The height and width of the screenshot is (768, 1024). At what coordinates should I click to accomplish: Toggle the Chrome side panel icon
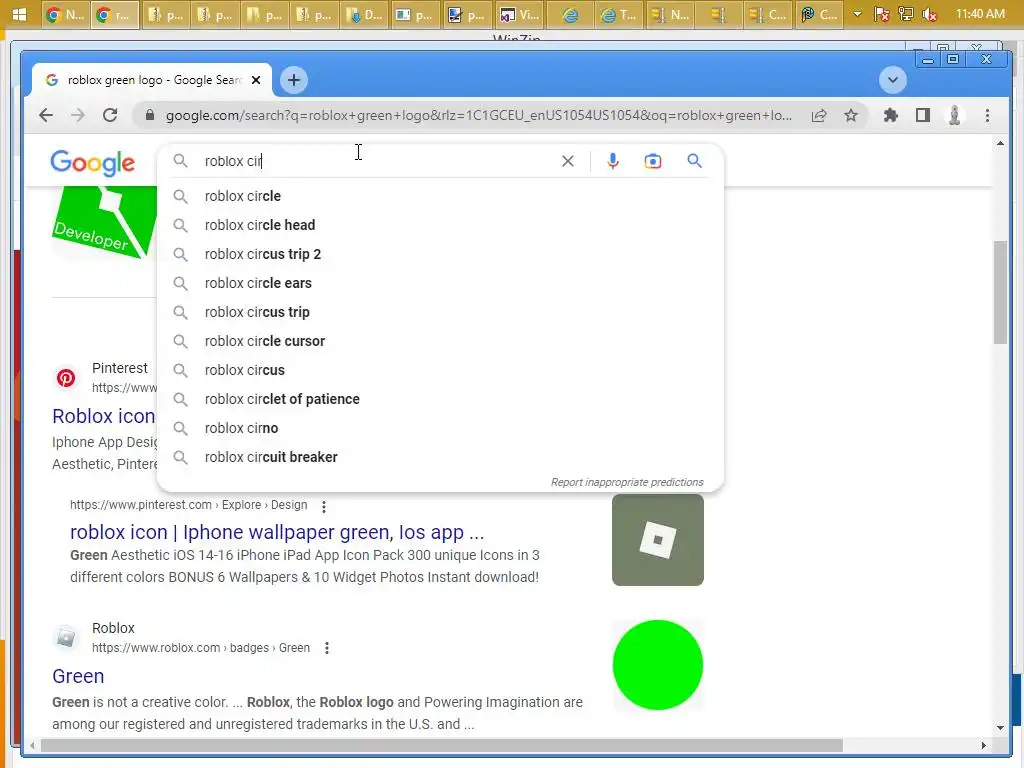click(922, 116)
